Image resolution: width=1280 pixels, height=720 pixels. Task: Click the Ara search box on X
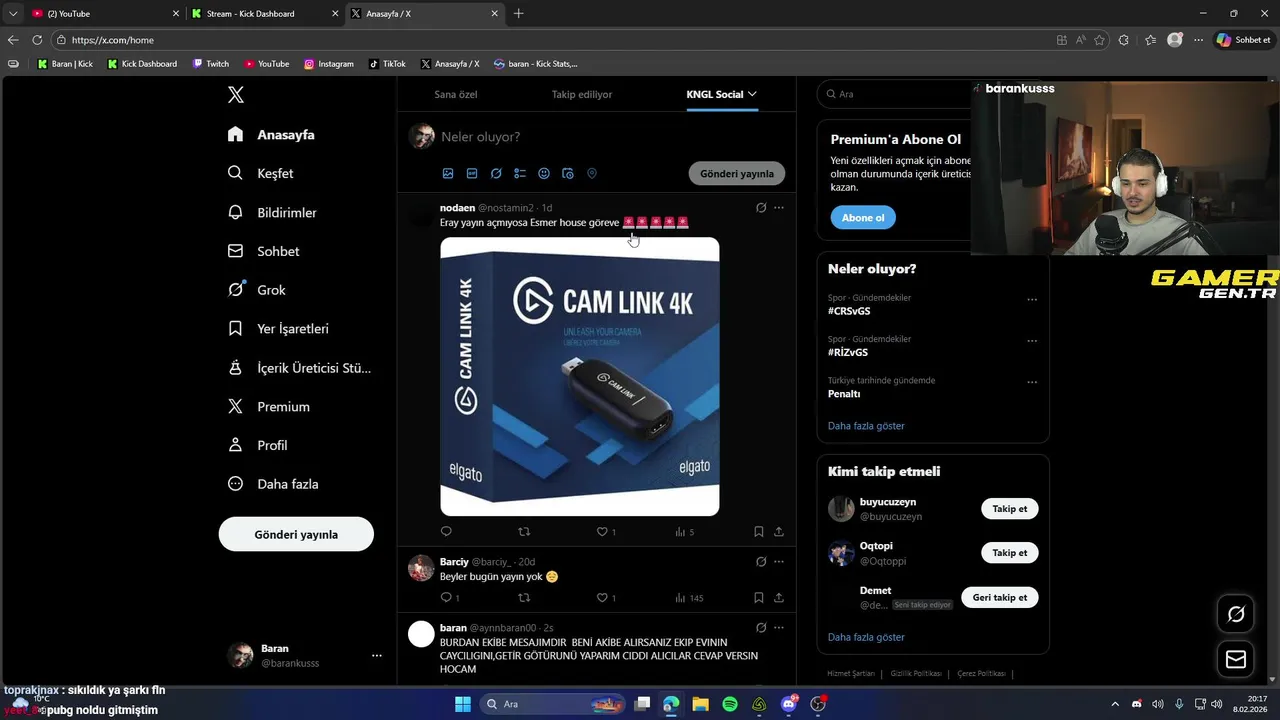click(895, 94)
